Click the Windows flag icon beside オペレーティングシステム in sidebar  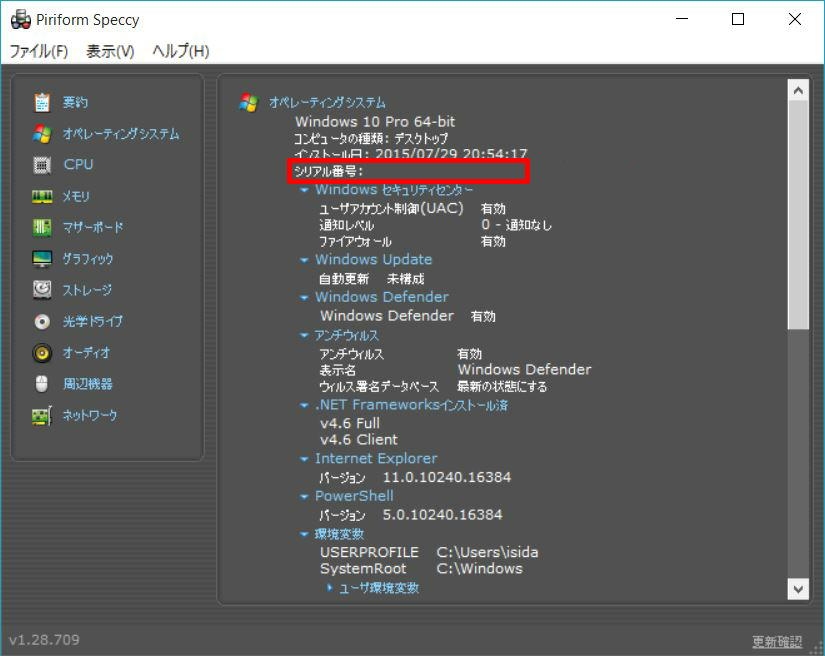click(x=42, y=134)
